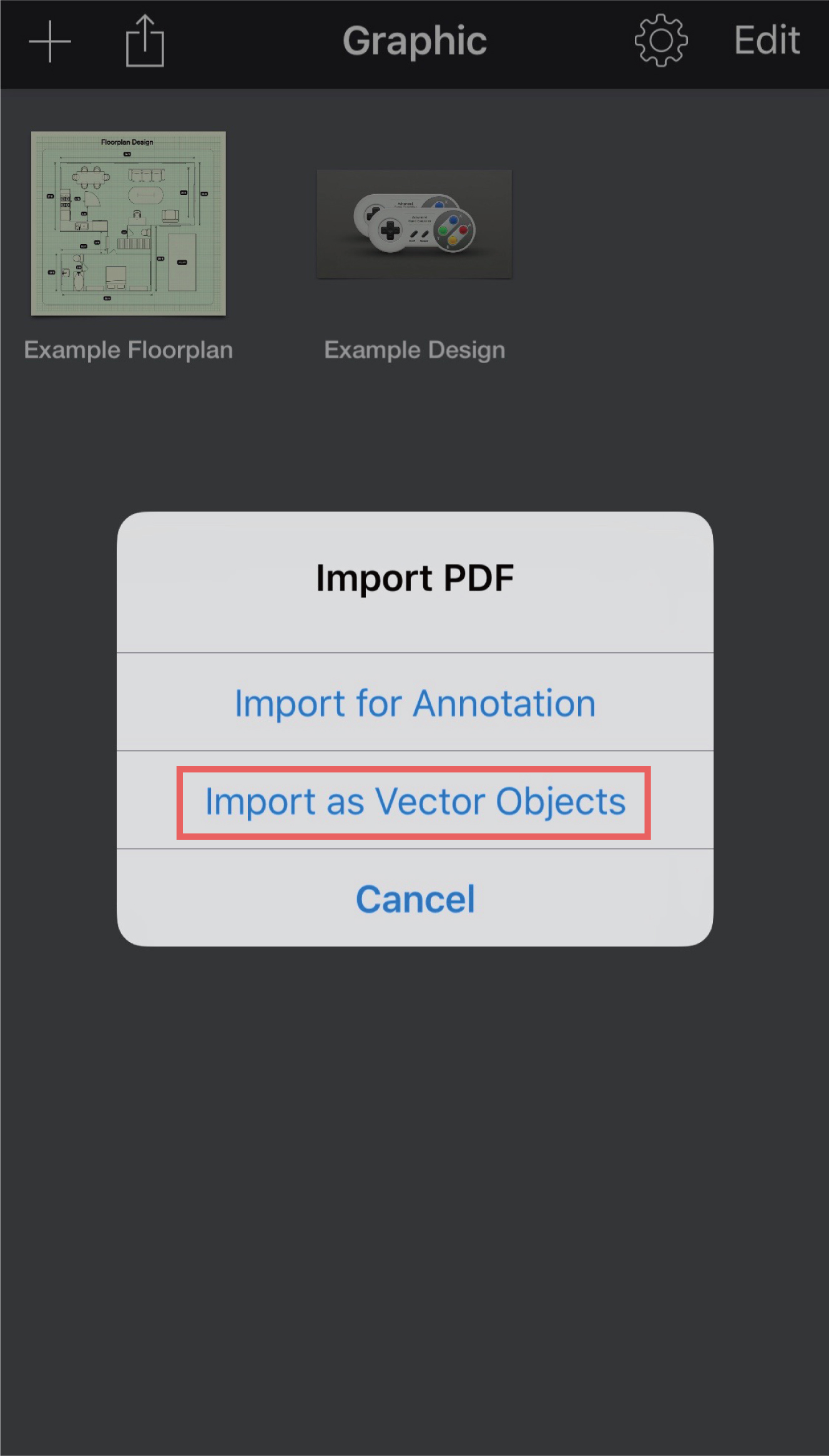Open the Example Design controller thumbnail
Viewport: 829px width, 1456px height.
coord(414,224)
